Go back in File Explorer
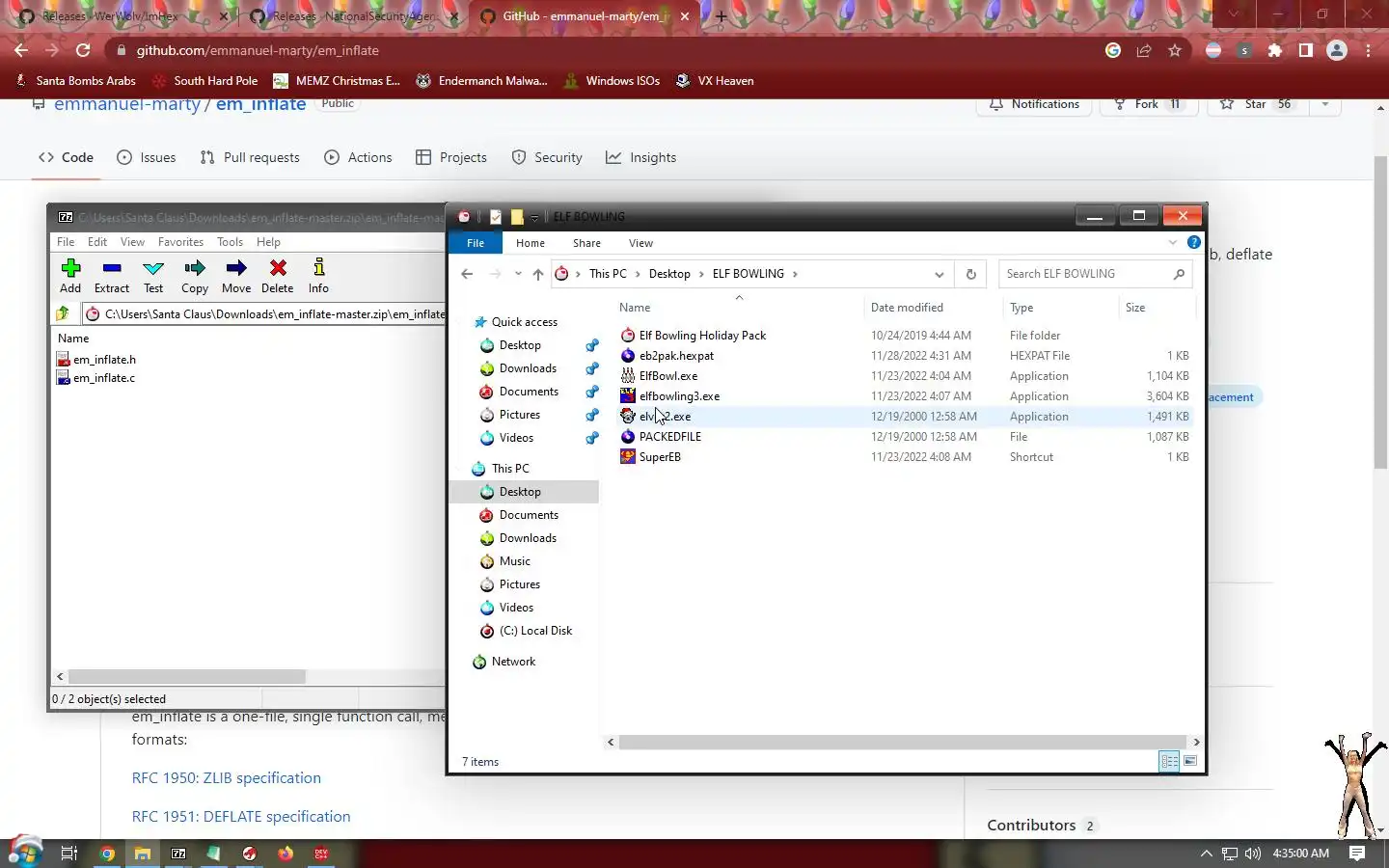This screenshot has width=1389, height=868. coord(467,274)
